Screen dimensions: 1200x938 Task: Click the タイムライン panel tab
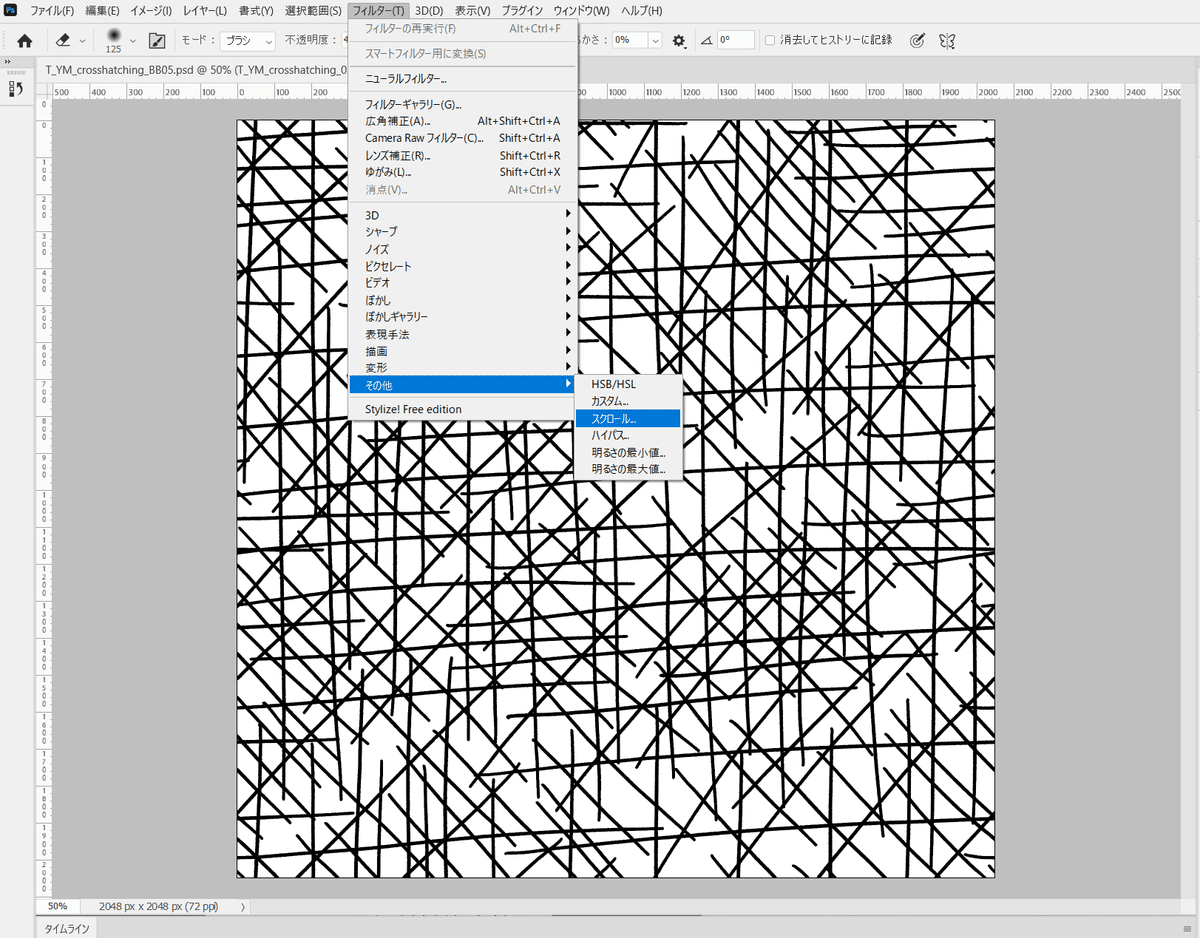pyautogui.click(x=66, y=929)
